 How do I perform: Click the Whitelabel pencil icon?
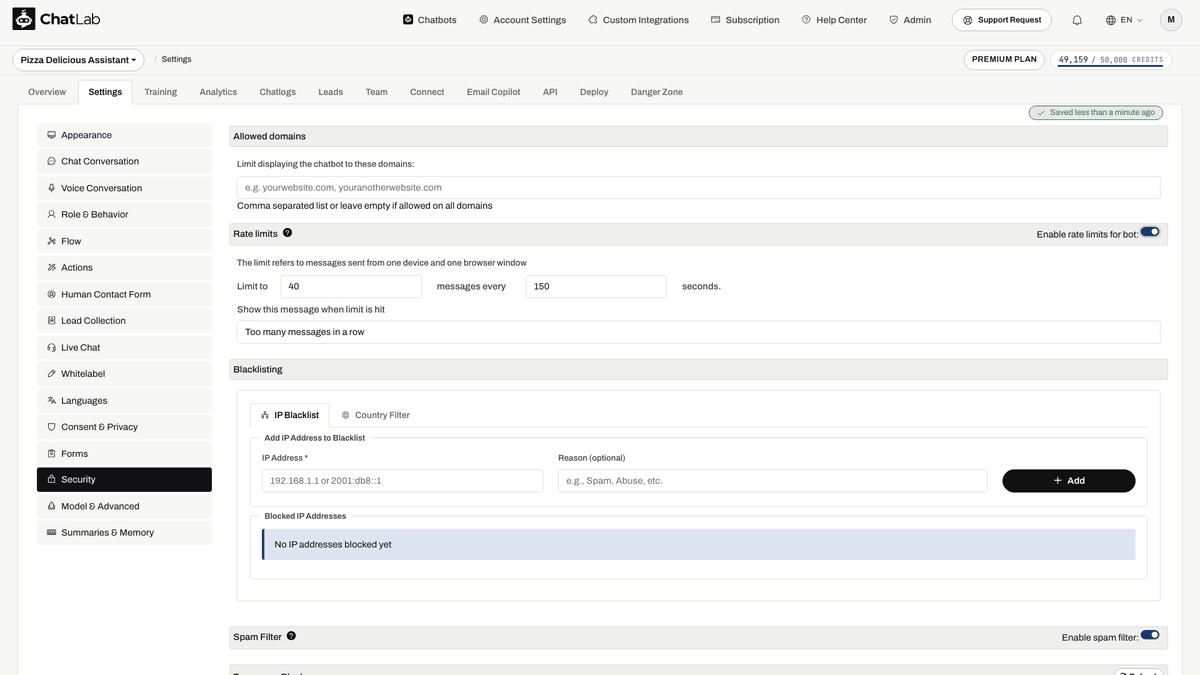(51, 374)
